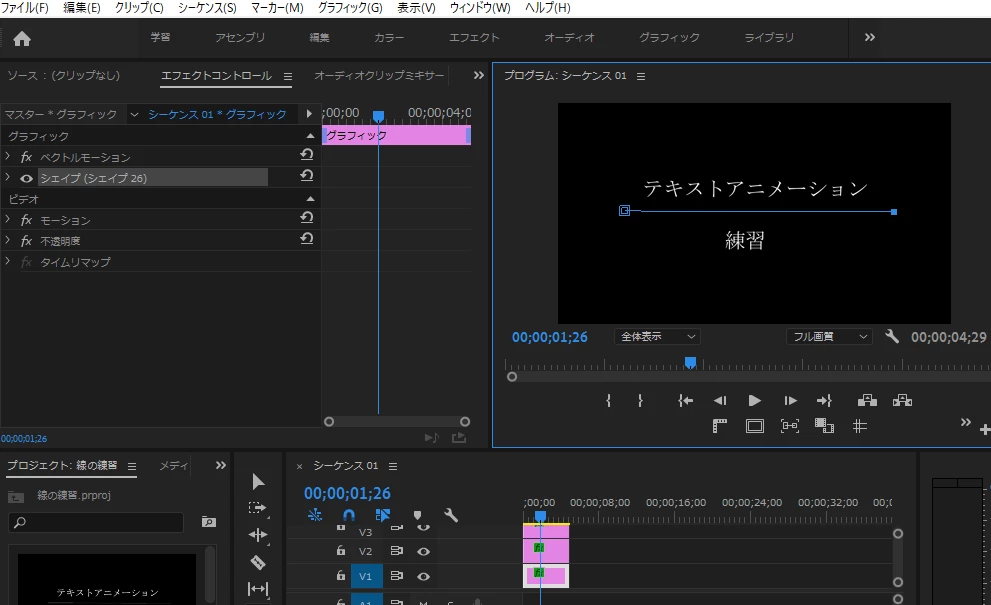Step forward one frame
Image resolution: width=991 pixels, height=605 pixels.
(x=790, y=401)
